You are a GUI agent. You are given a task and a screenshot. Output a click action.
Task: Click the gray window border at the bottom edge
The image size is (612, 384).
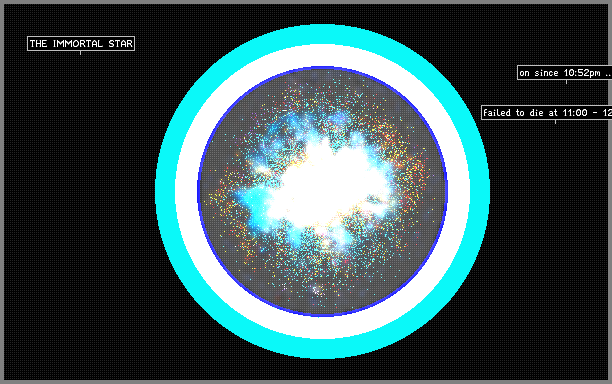point(306,382)
